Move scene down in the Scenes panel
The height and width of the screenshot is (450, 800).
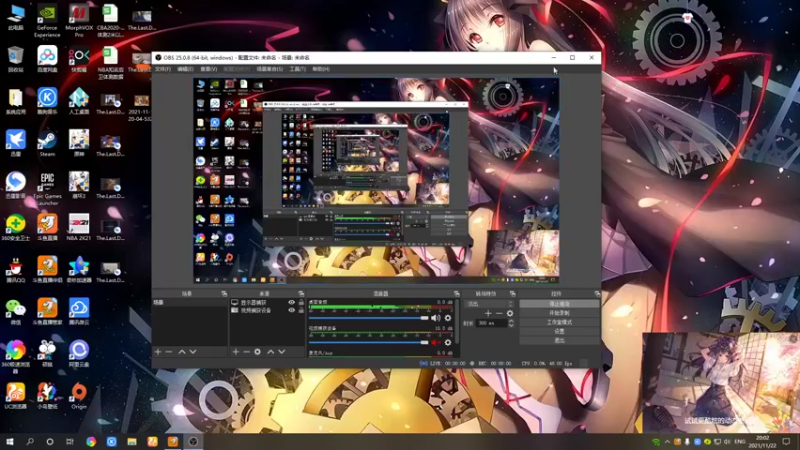coord(193,352)
